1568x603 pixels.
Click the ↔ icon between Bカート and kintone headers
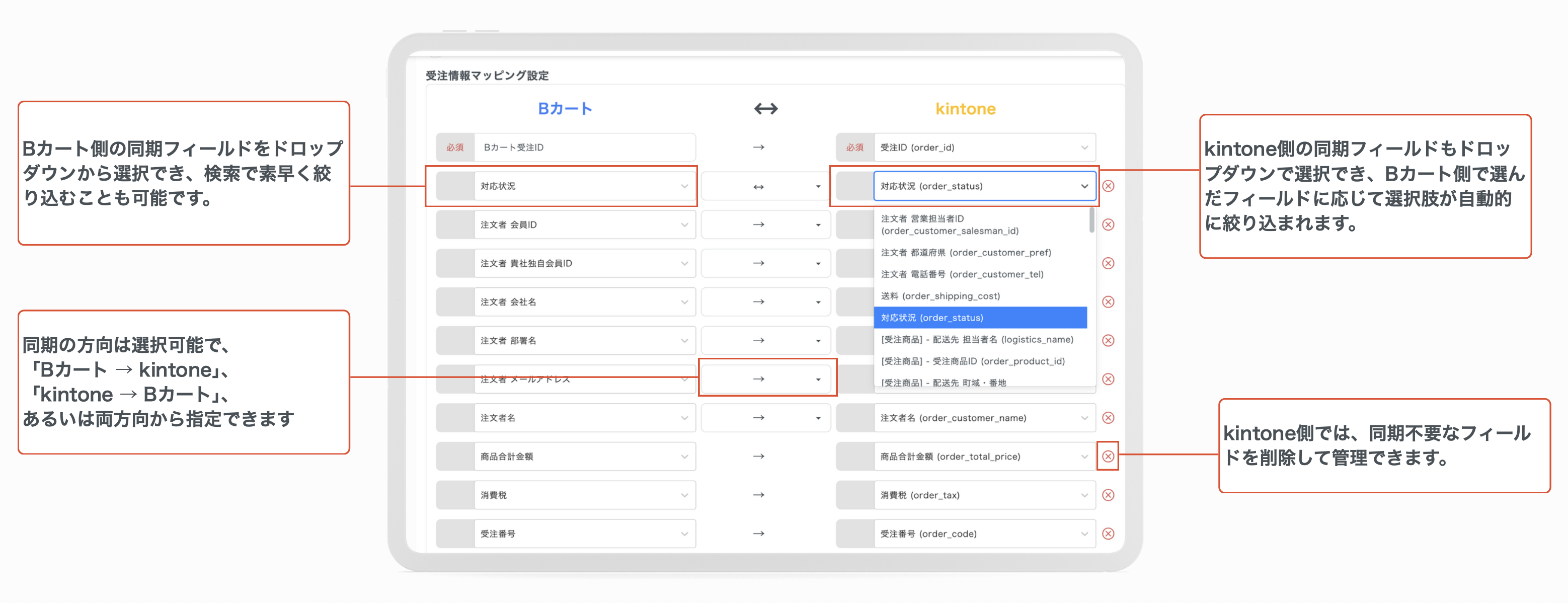click(765, 108)
